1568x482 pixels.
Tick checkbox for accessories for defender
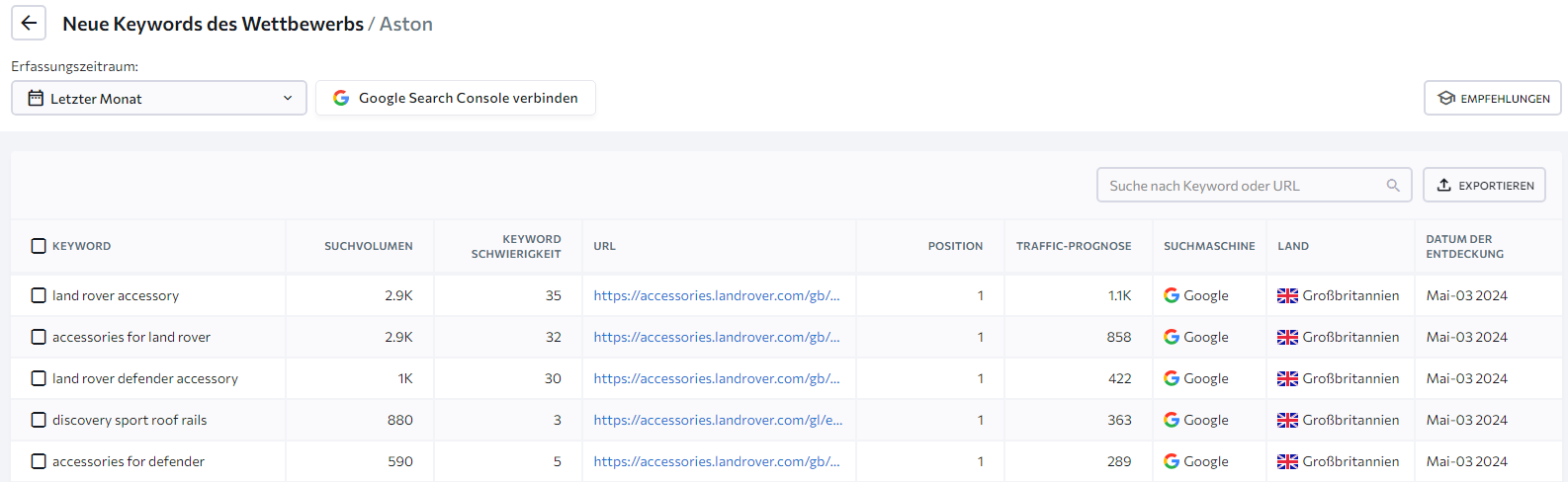tap(39, 461)
